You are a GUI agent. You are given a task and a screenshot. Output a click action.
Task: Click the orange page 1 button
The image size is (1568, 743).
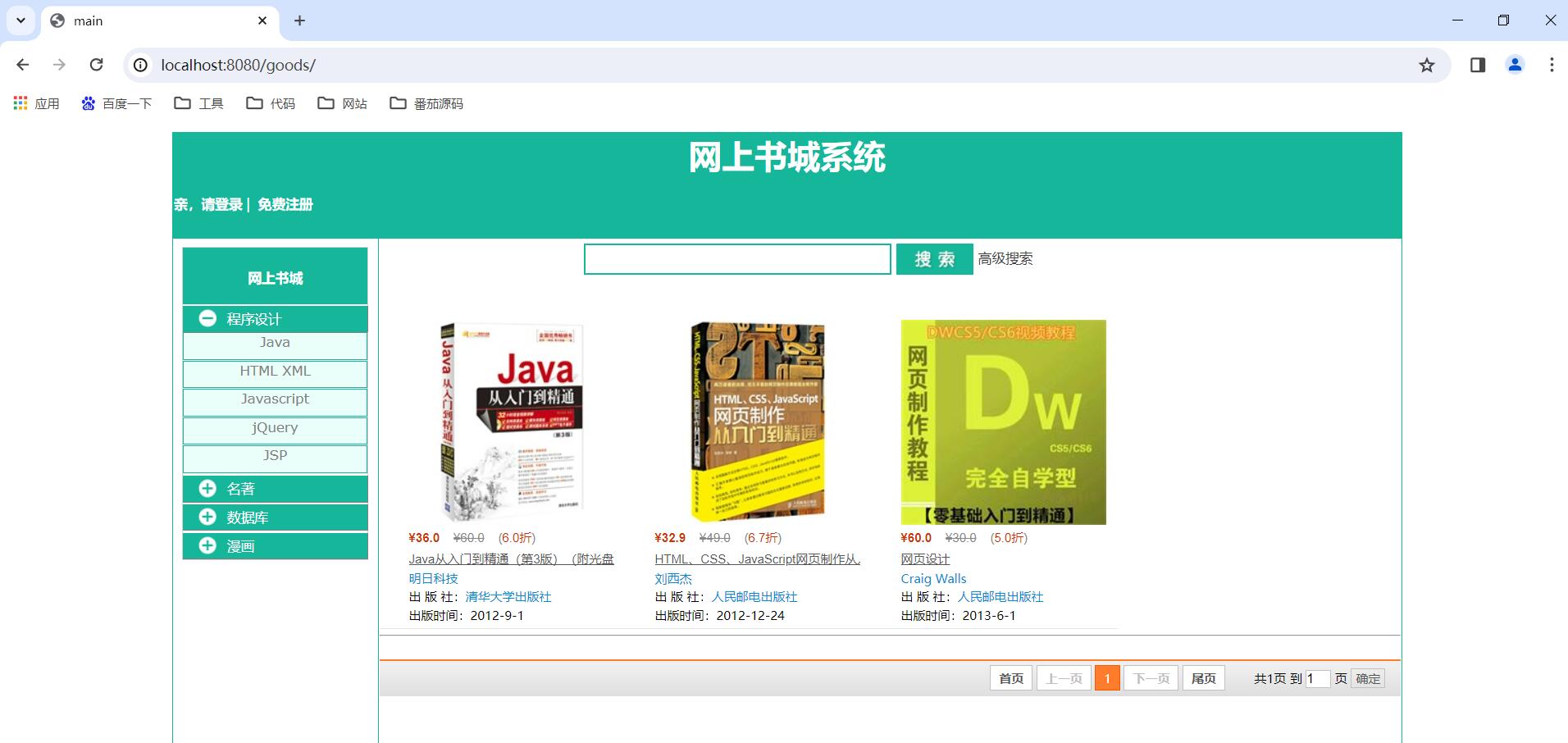1107,678
